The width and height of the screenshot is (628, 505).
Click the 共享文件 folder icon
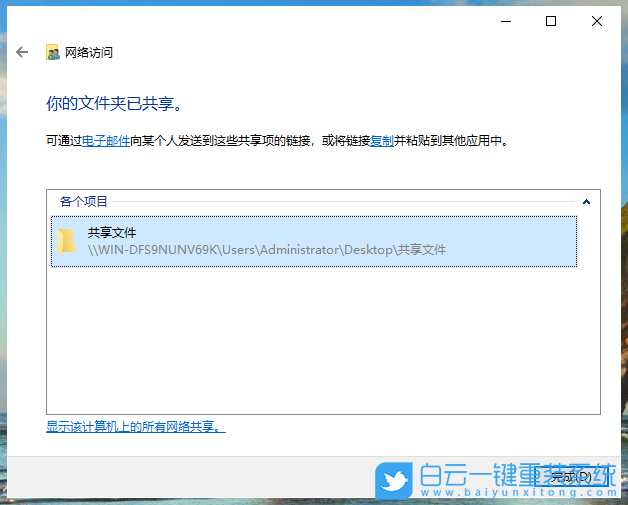66,241
